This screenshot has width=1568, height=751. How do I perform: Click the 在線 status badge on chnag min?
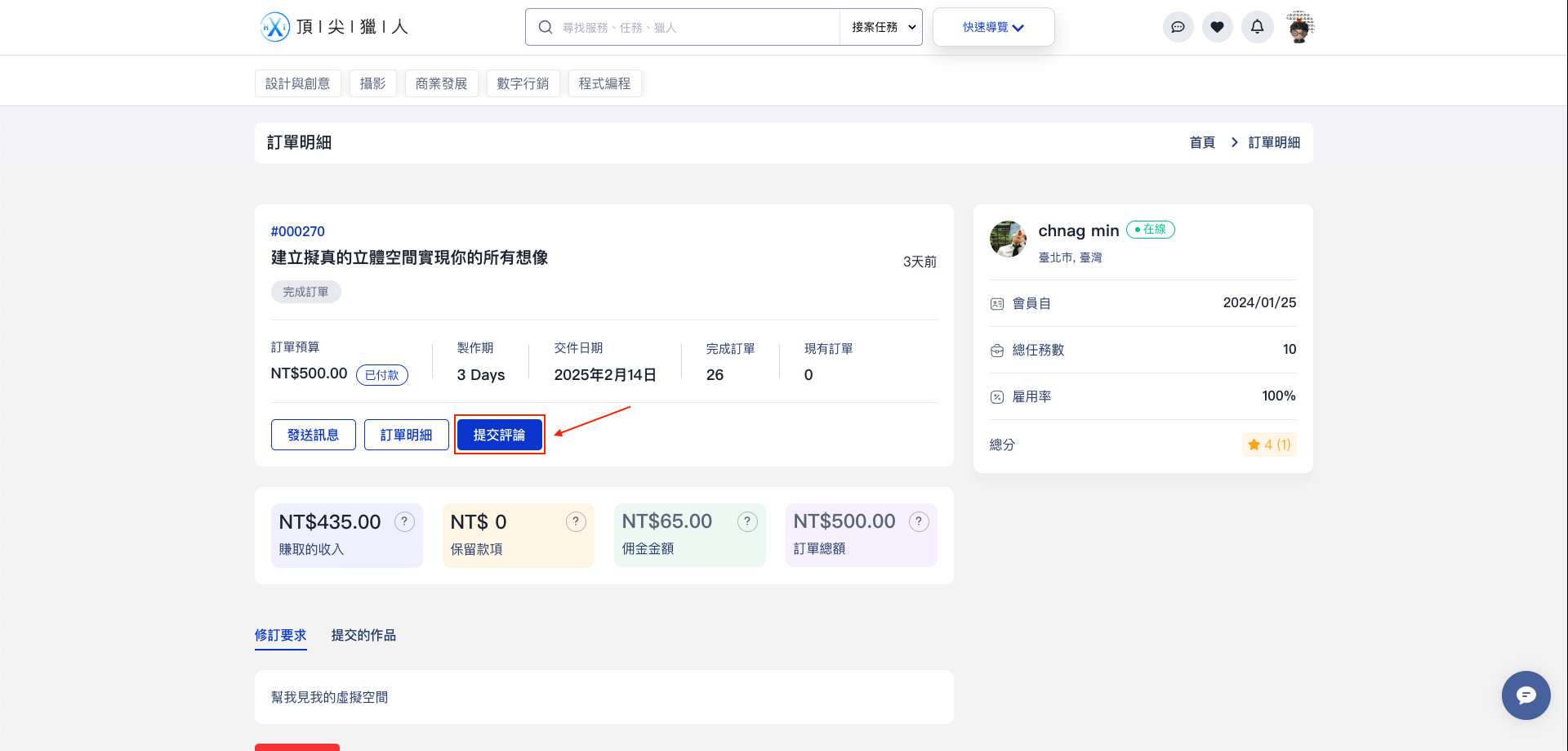point(1151,230)
